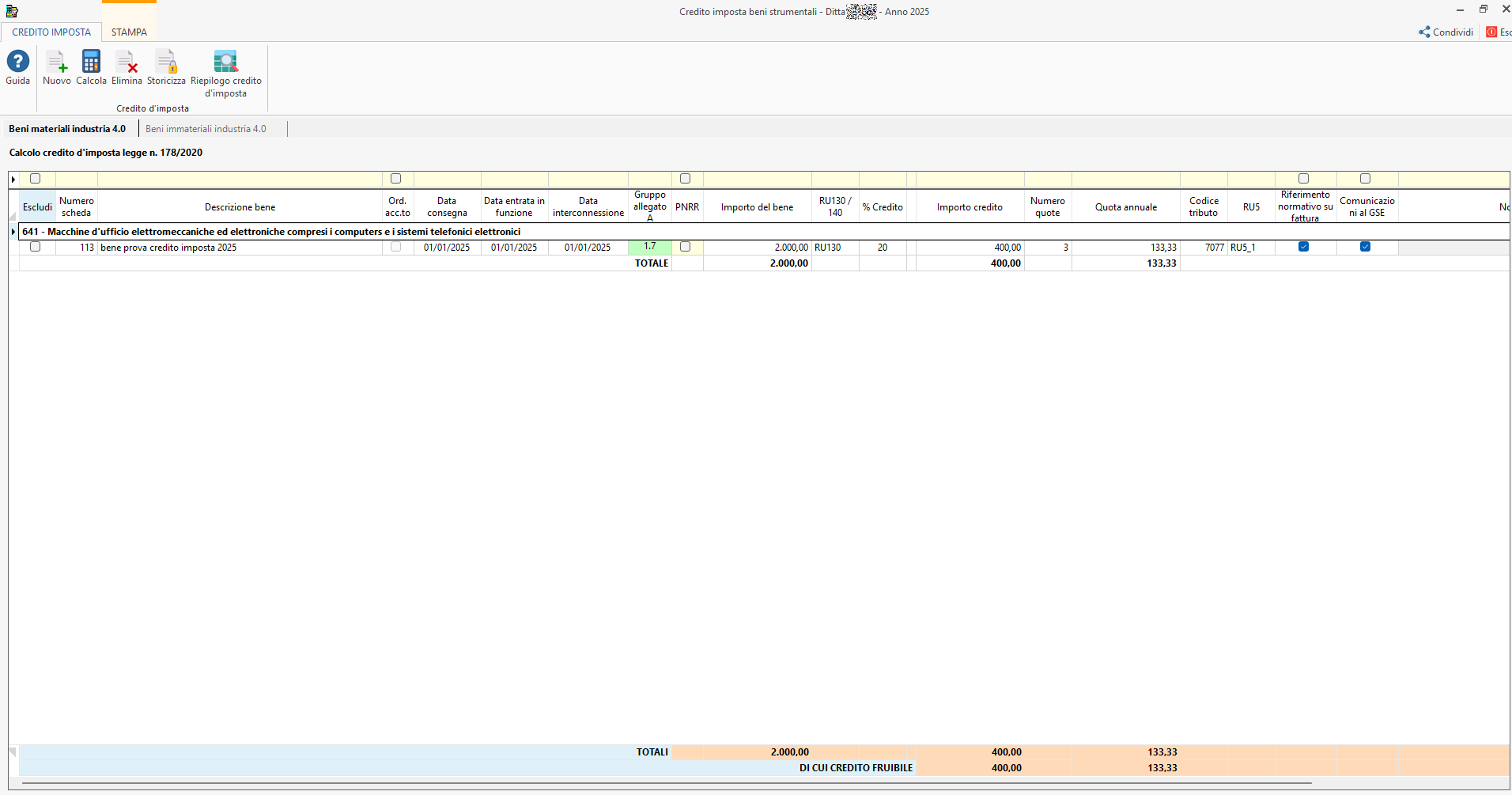
Task: Uncheck Comunicazioni al GSE for asset row
Action: (x=1365, y=247)
